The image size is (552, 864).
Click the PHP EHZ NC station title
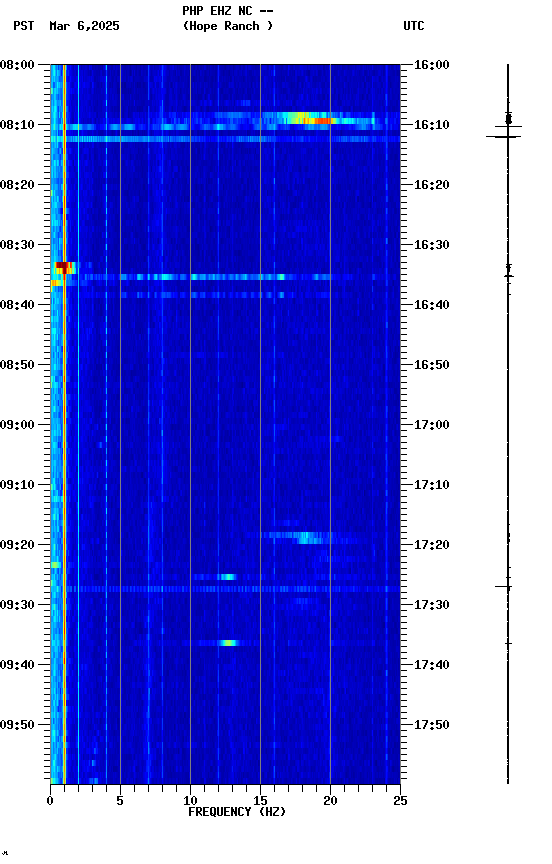(228, 11)
